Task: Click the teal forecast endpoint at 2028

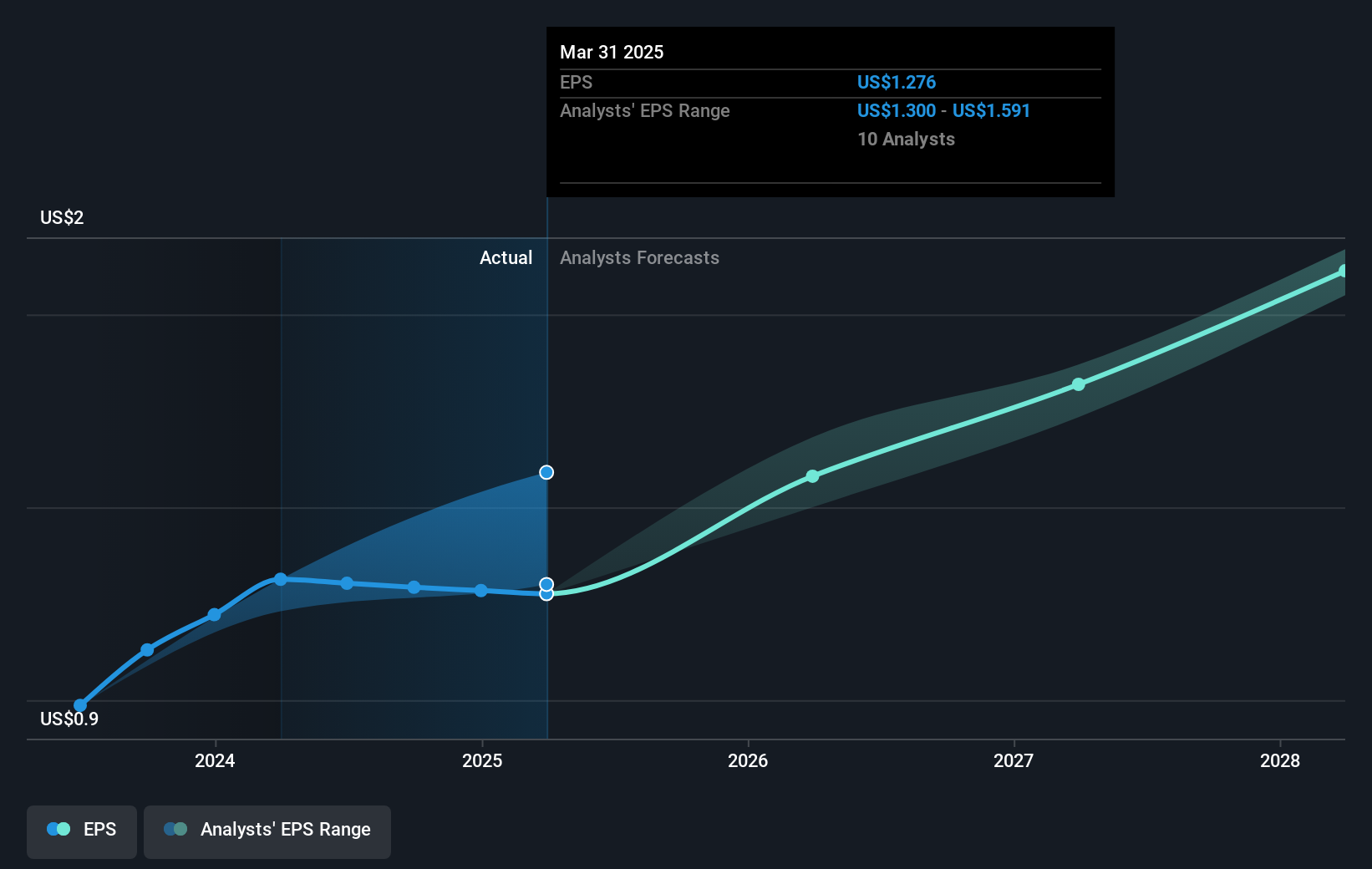Action: tap(1344, 269)
